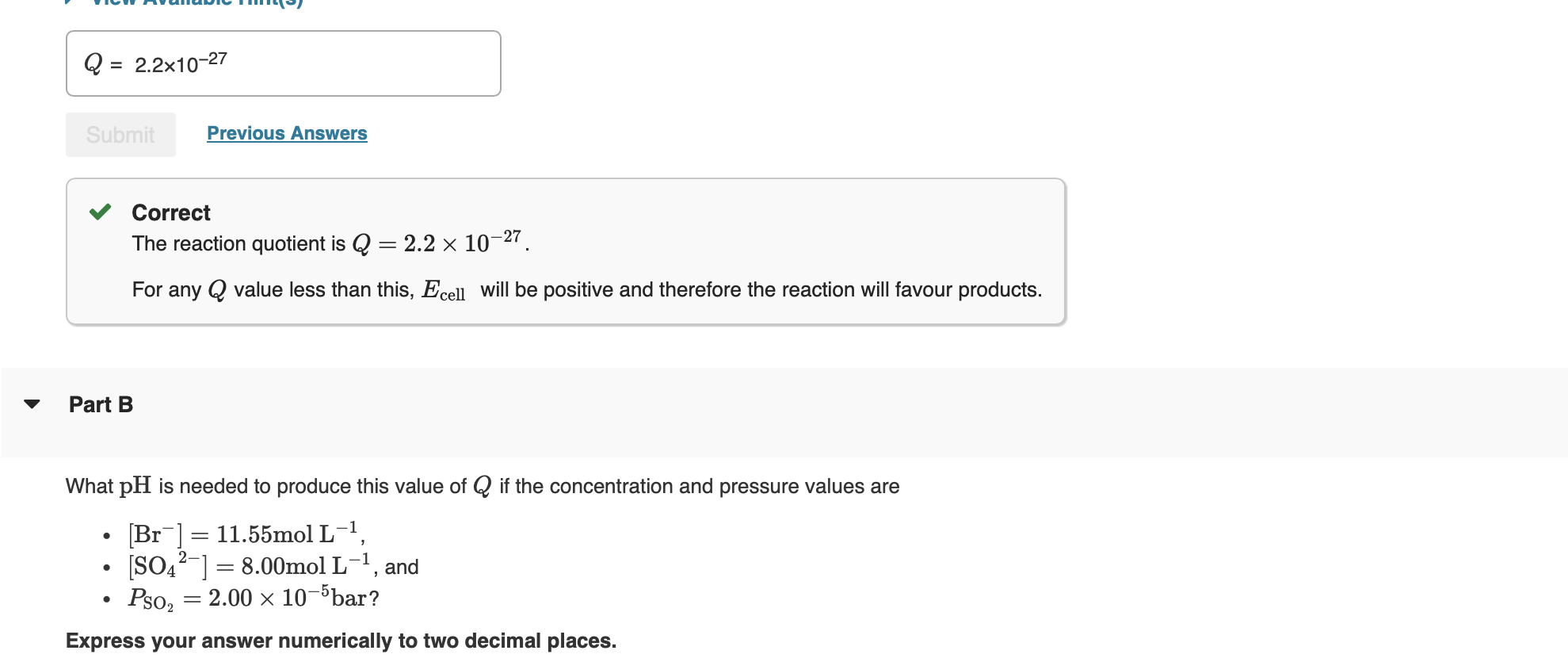Click the checkmark inside the feedback panel

tap(101, 212)
